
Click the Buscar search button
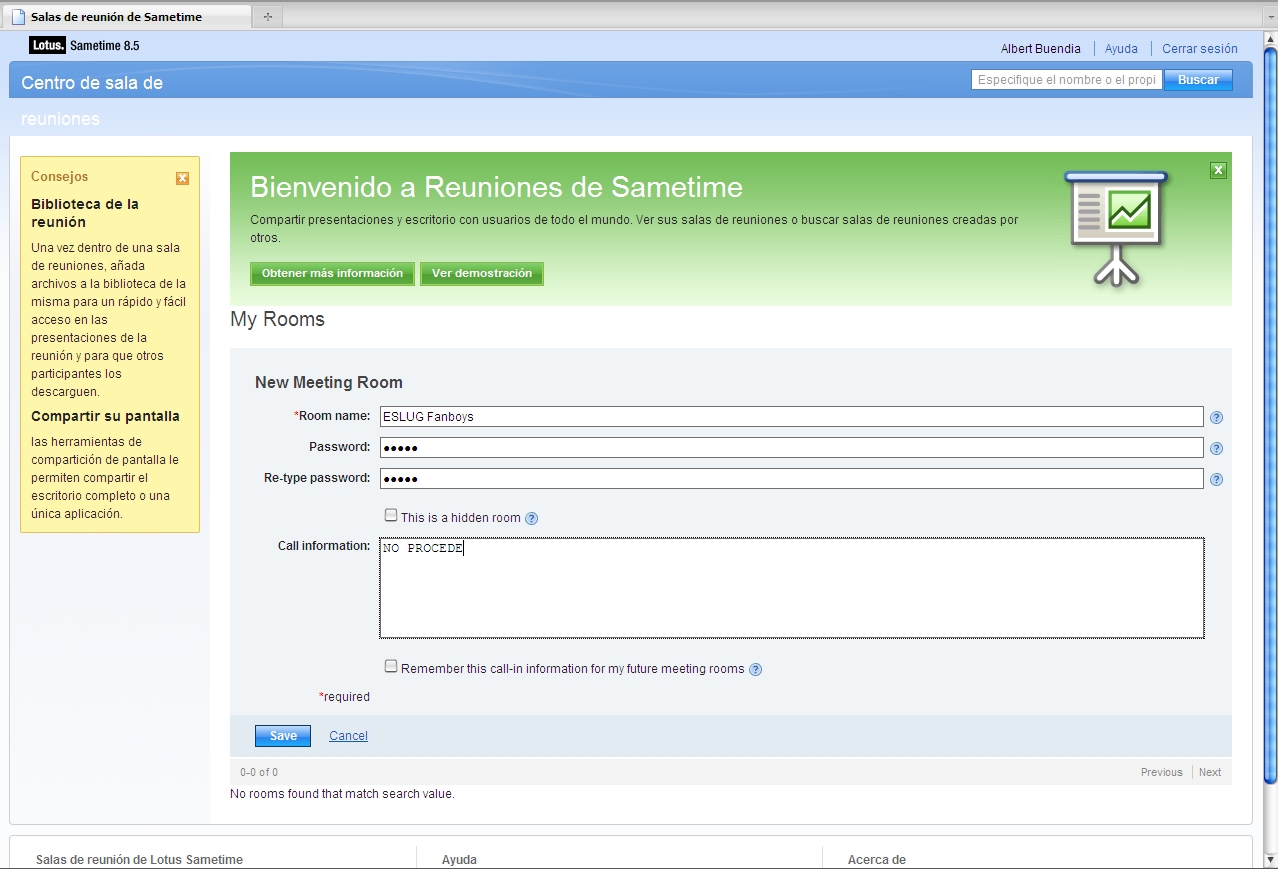click(x=1198, y=80)
